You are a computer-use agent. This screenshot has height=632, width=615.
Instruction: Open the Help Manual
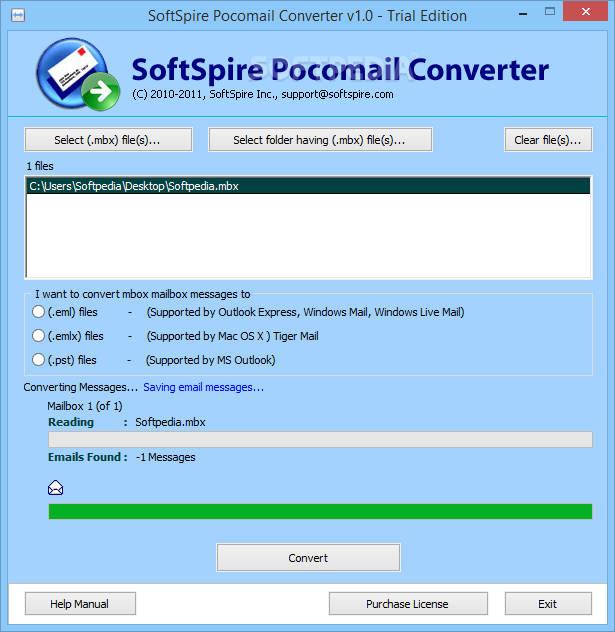[x=80, y=604]
